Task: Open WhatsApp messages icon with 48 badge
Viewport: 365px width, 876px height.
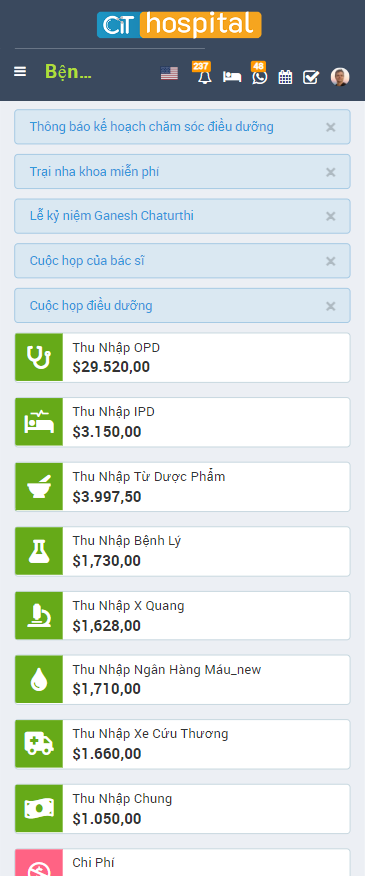Action: tap(259, 77)
